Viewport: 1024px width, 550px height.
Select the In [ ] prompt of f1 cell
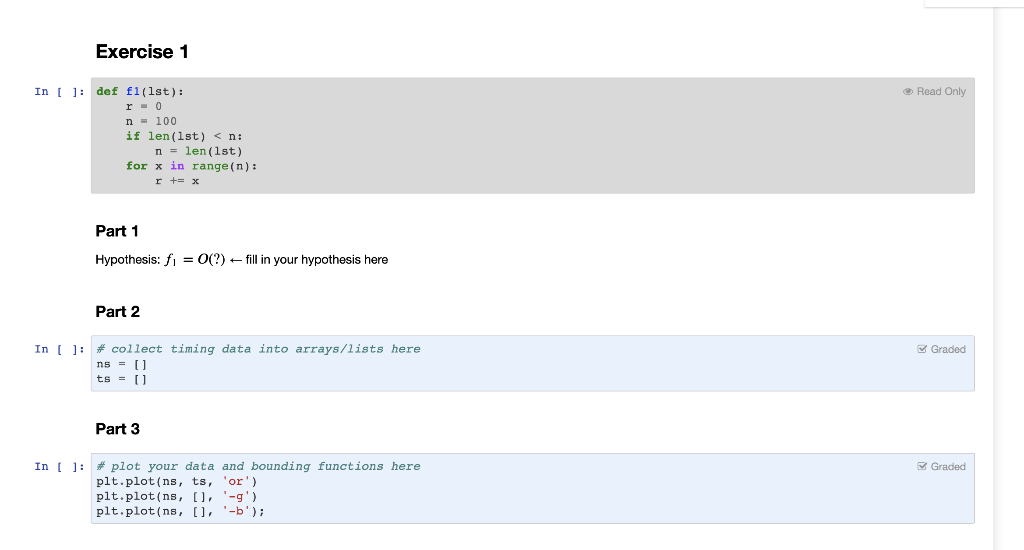[x=59, y=91]
